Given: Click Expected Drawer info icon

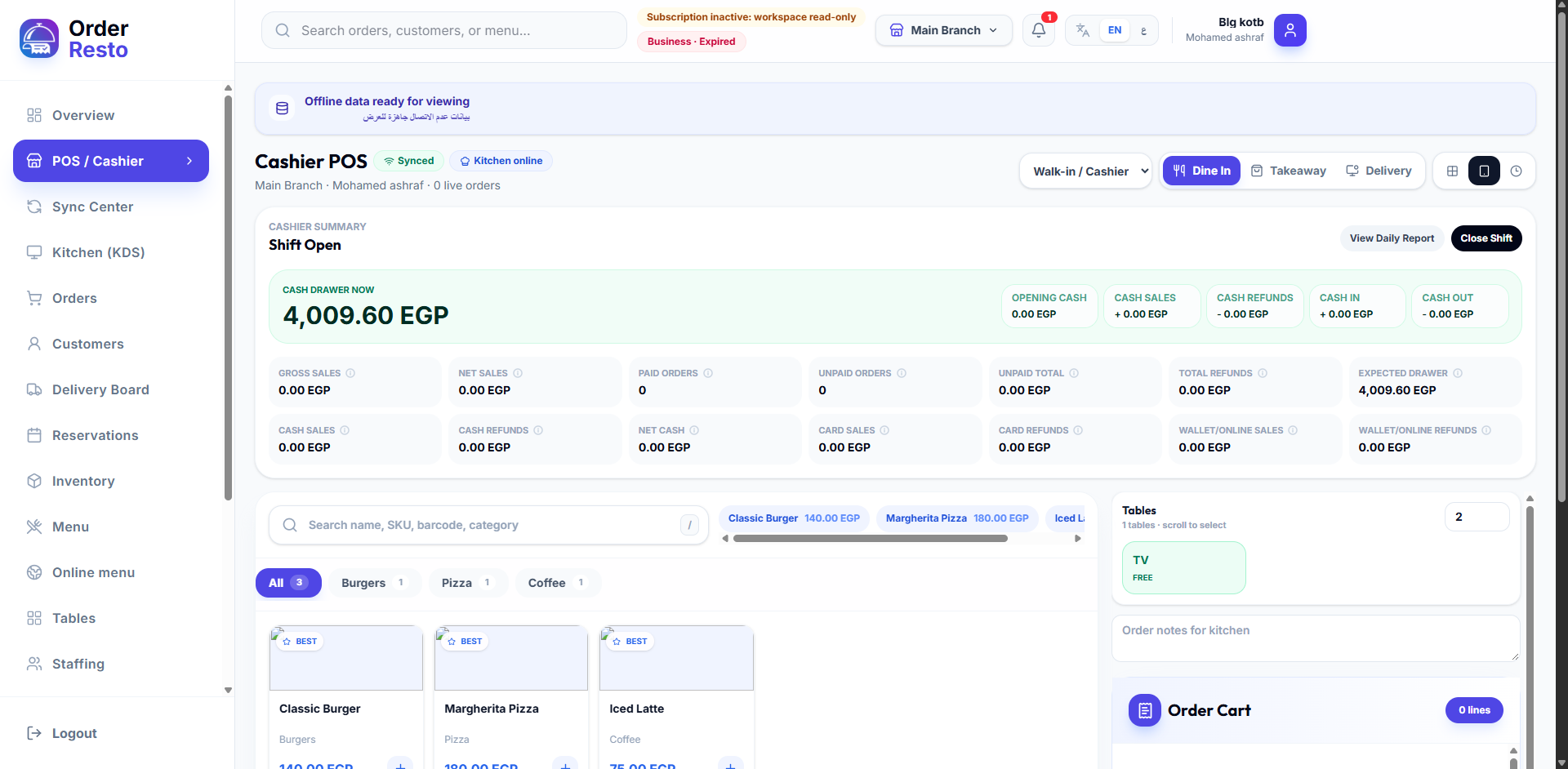Looking at the screenshot, I should pos(1458,373).
